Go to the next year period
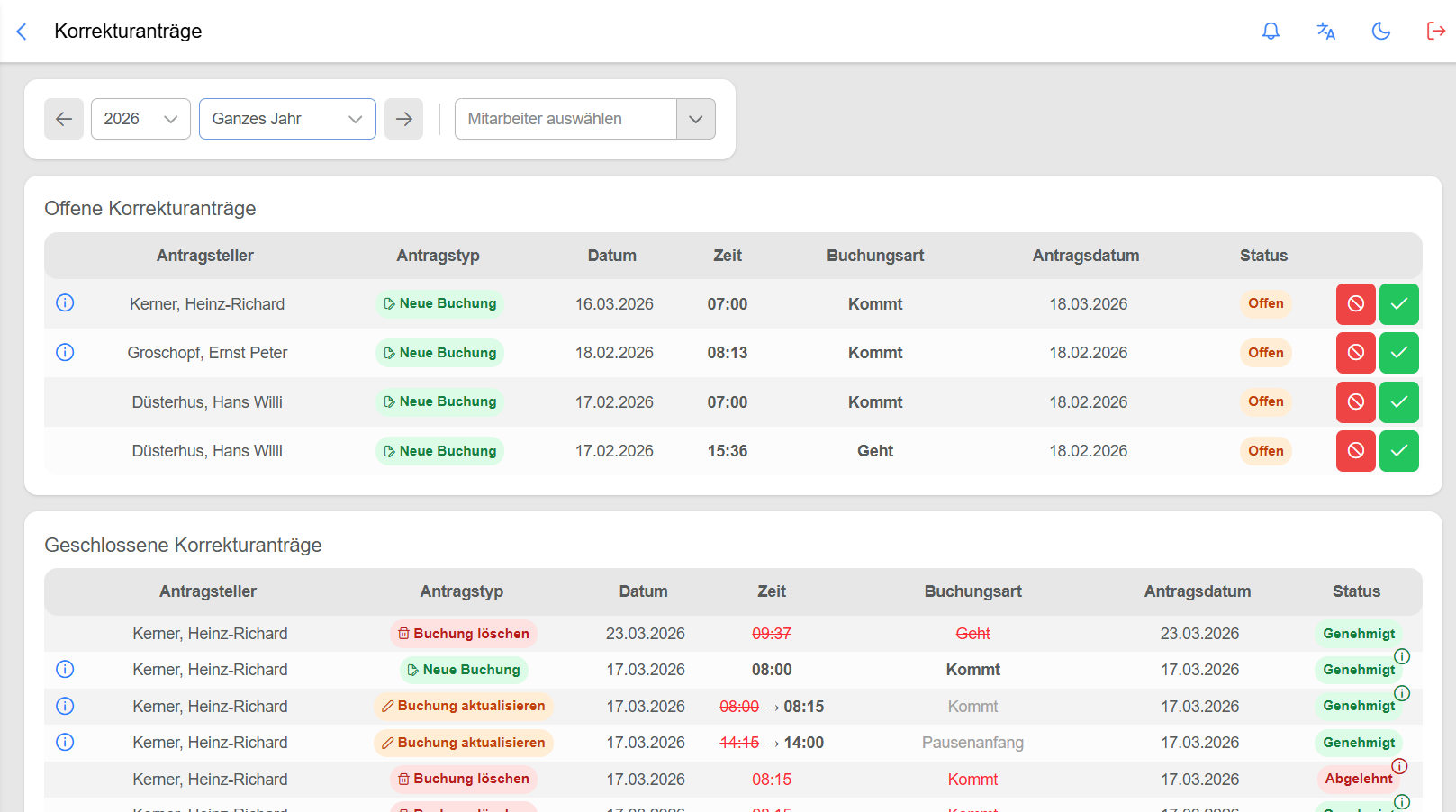Viewport: 1456px width, 812px height. point(403,119)
